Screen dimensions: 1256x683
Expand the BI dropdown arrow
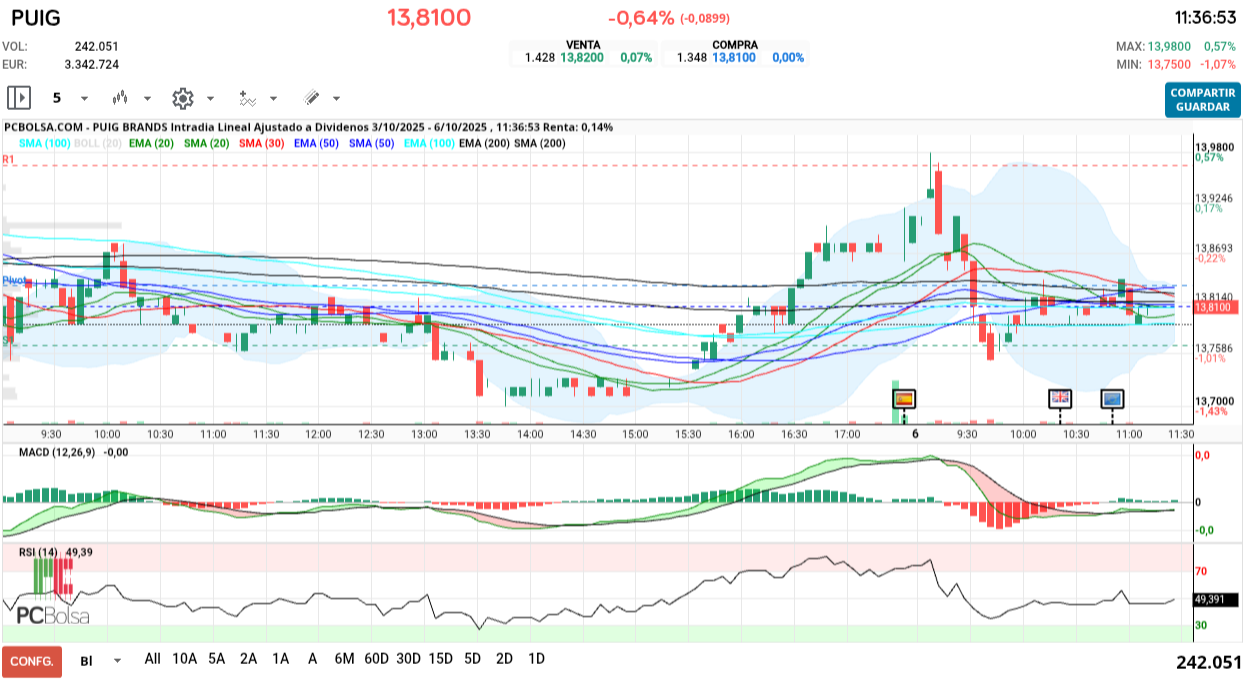click(117, 661)
